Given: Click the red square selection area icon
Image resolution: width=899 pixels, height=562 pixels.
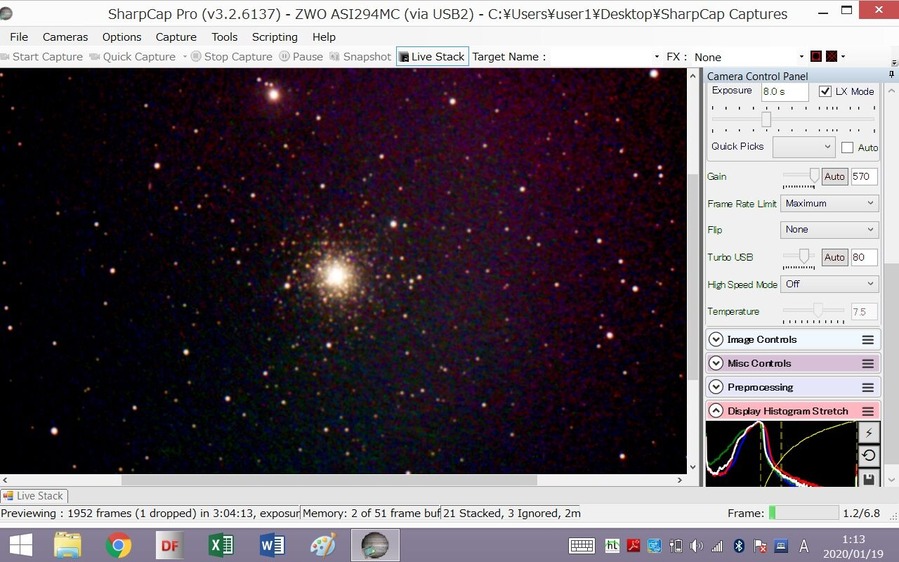Looking at the screenshot, I should click(816, 56).
